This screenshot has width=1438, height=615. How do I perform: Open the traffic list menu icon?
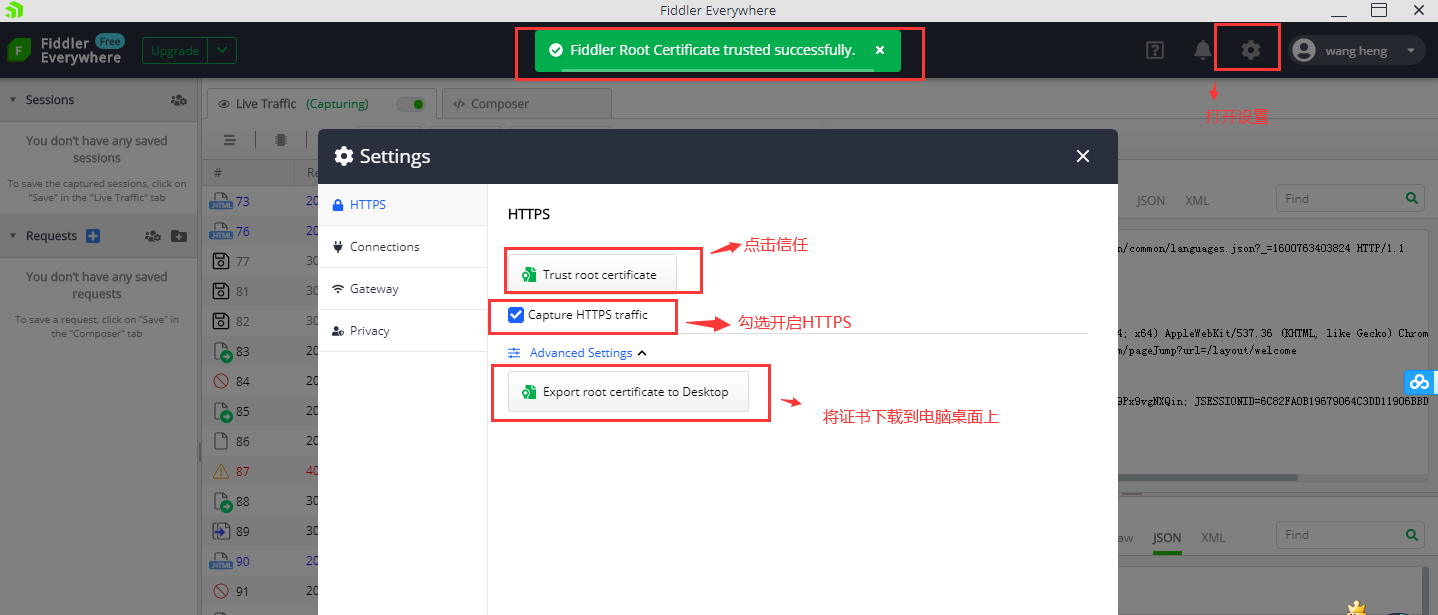point(230,140)
